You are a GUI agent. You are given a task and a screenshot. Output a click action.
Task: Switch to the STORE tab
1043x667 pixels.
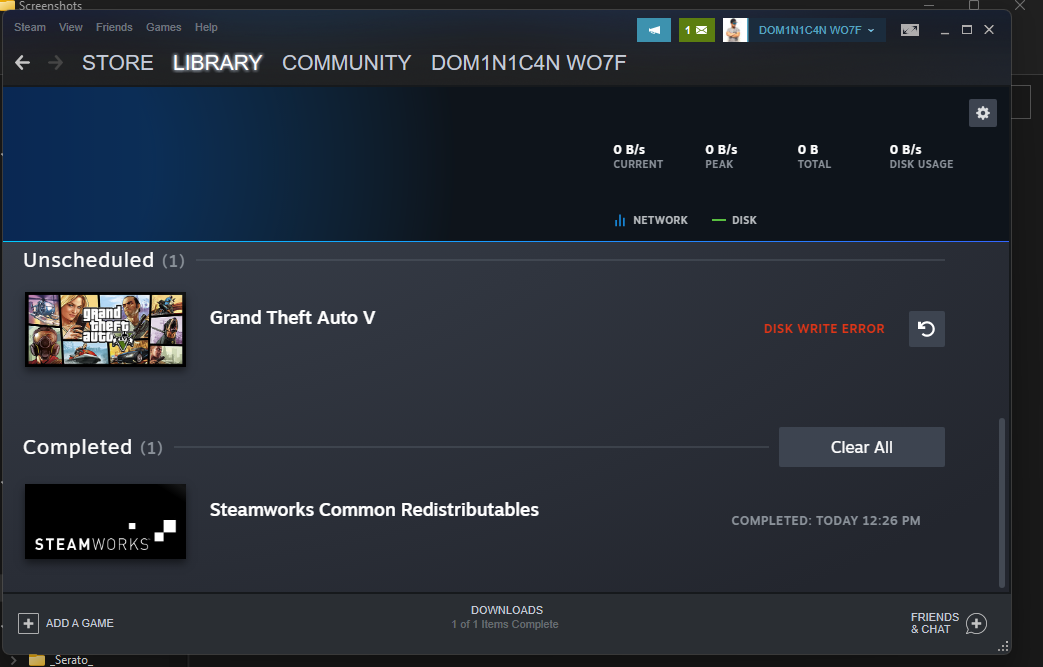118,63
